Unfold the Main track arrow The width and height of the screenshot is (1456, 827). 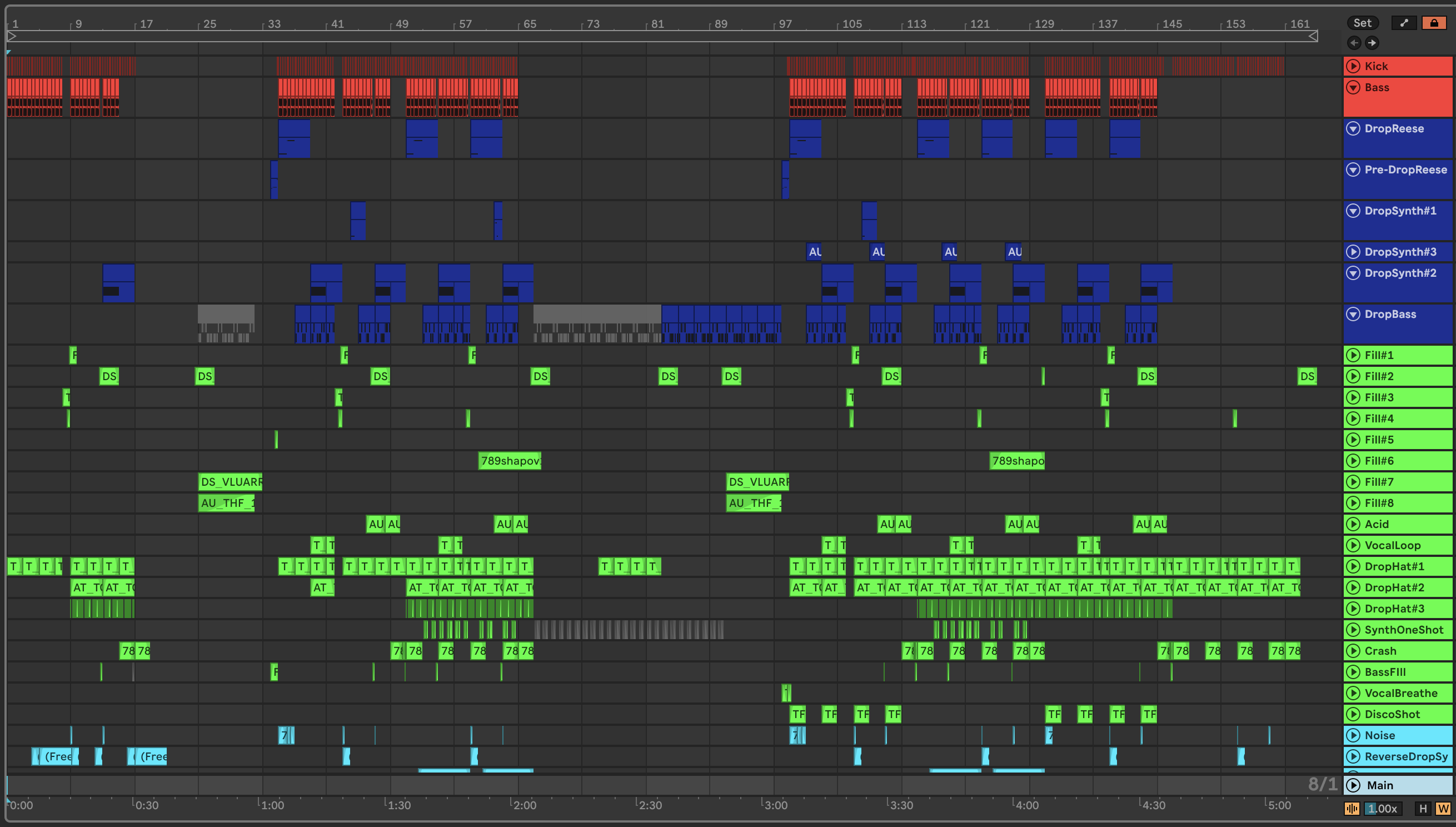pyautogui.click(x=1354, y=785)
